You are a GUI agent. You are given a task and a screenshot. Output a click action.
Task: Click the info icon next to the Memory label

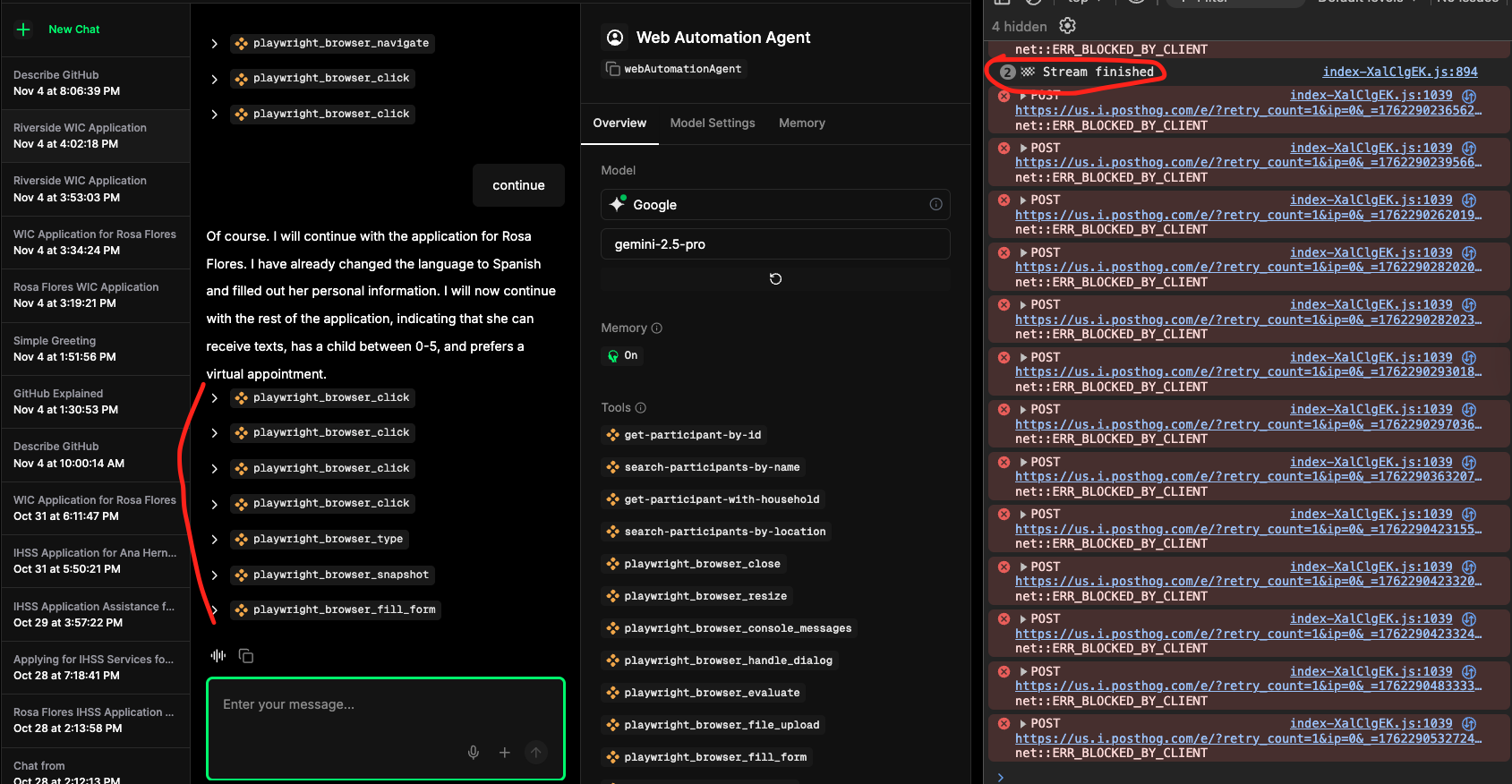tap(657, 328)
